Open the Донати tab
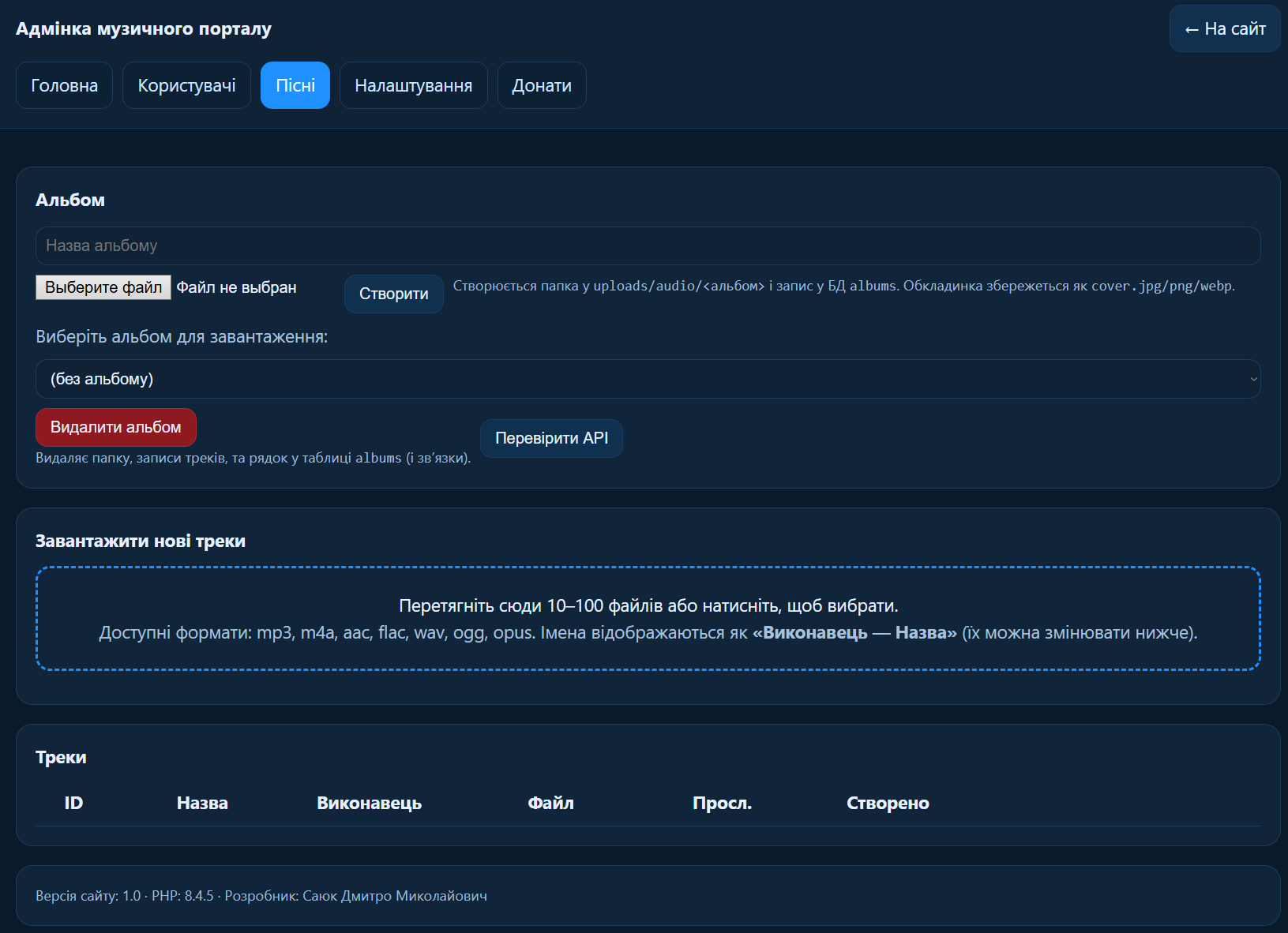Viewport: 1288px width, 933px height. (542, 85)
